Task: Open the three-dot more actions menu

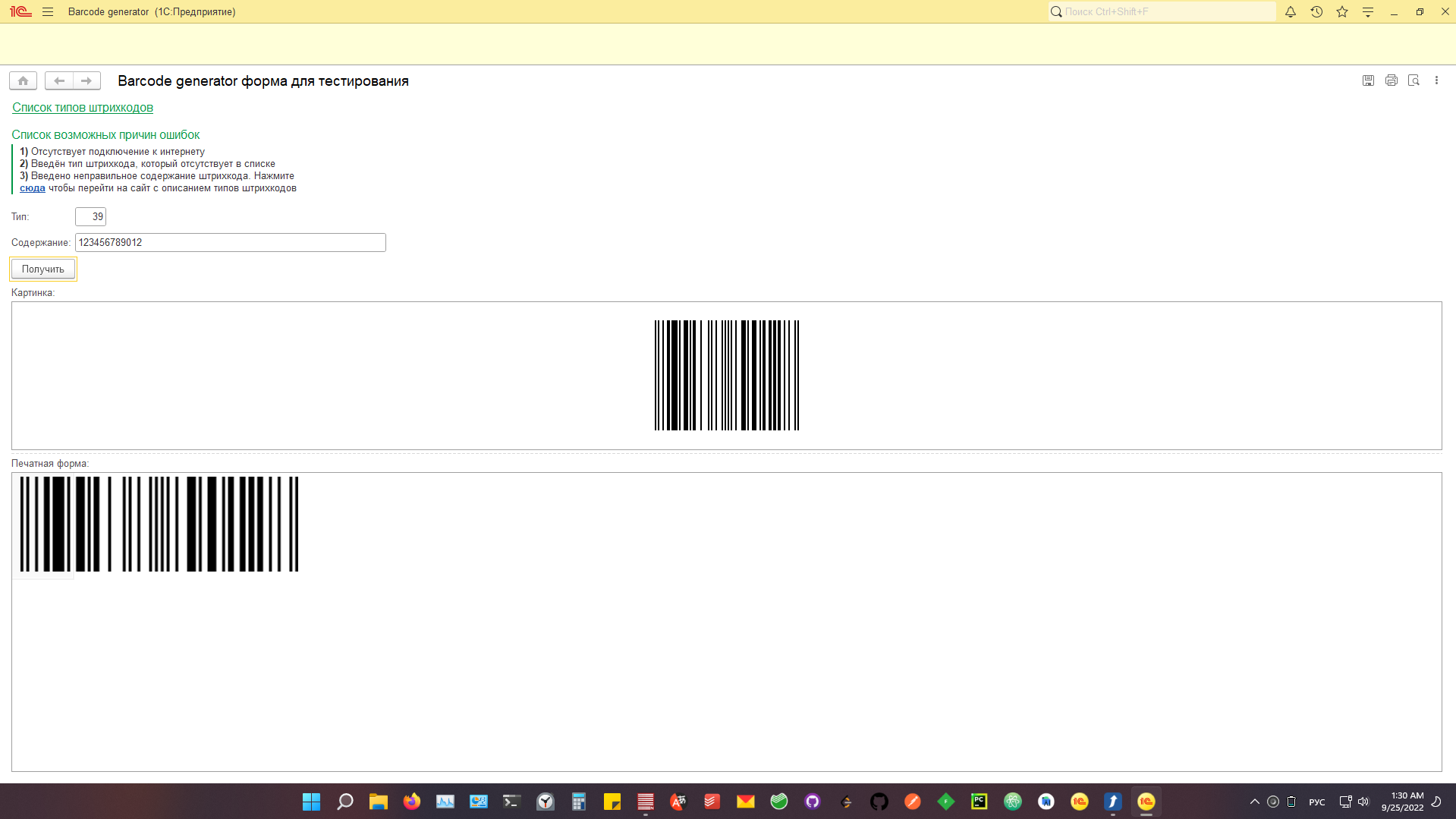Action: click(1436, 80)
